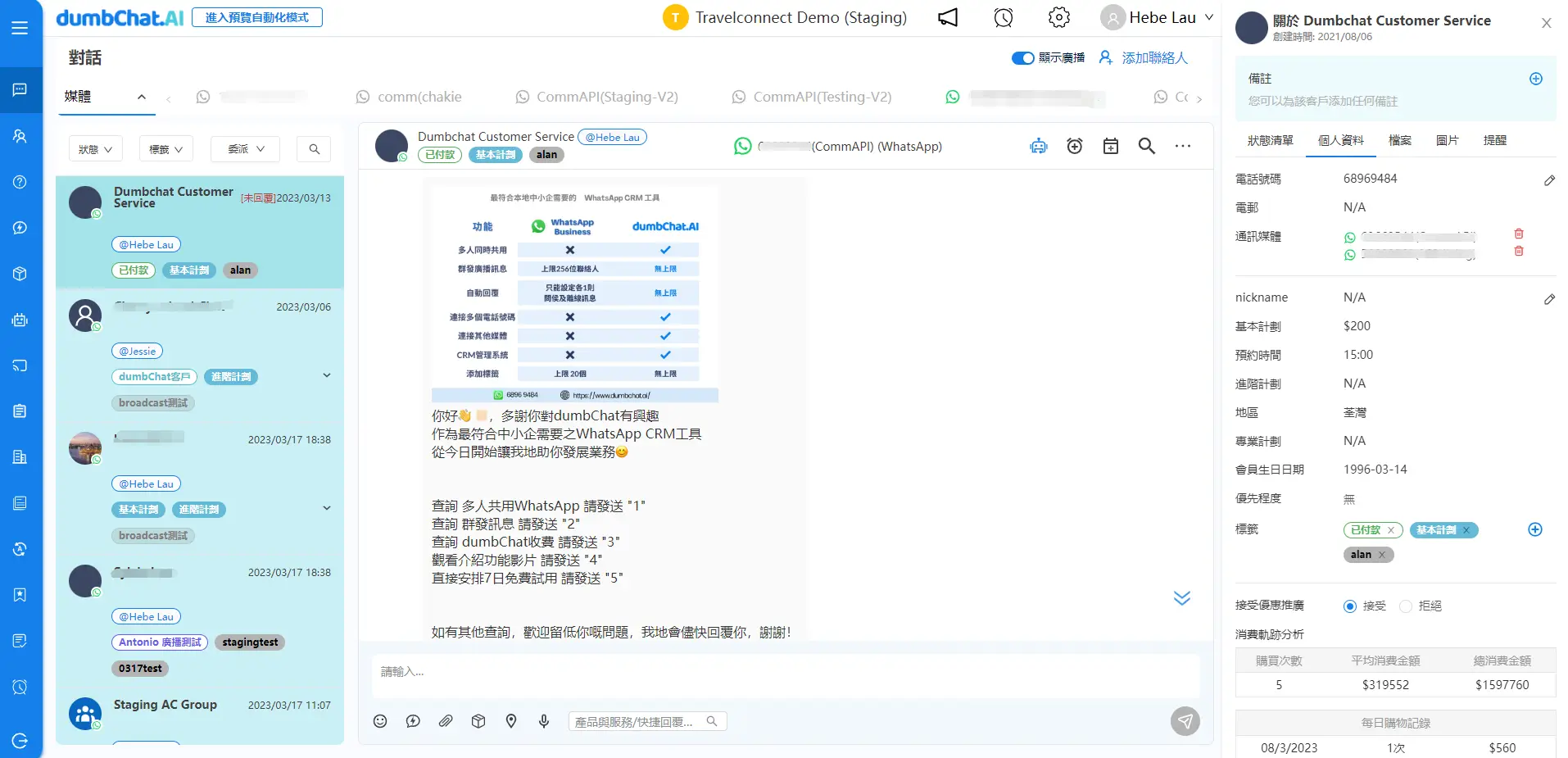Close the Dumbchat Customer Service details panel
Screen dimensions: 1568x758
click(x=1547, y=23)
